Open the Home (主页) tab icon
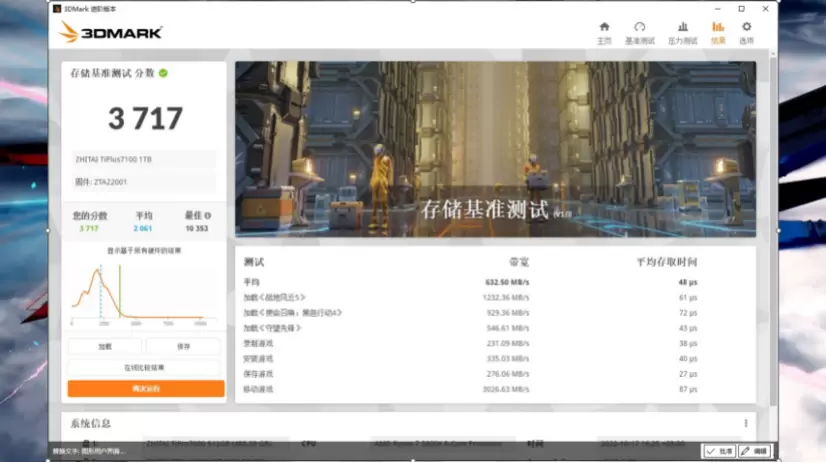 [x=604, y=31]
